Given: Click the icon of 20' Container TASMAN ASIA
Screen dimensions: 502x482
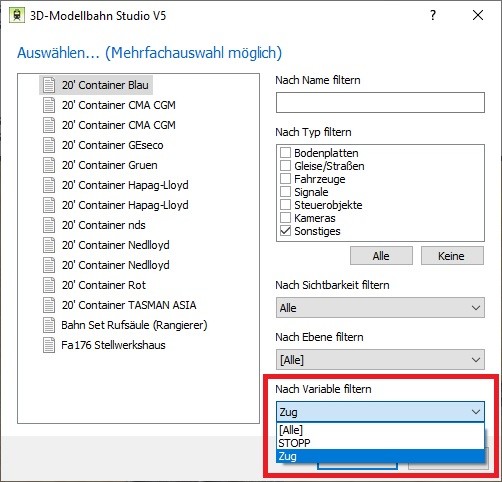Looking at the screenshot, I should [49, 305].
